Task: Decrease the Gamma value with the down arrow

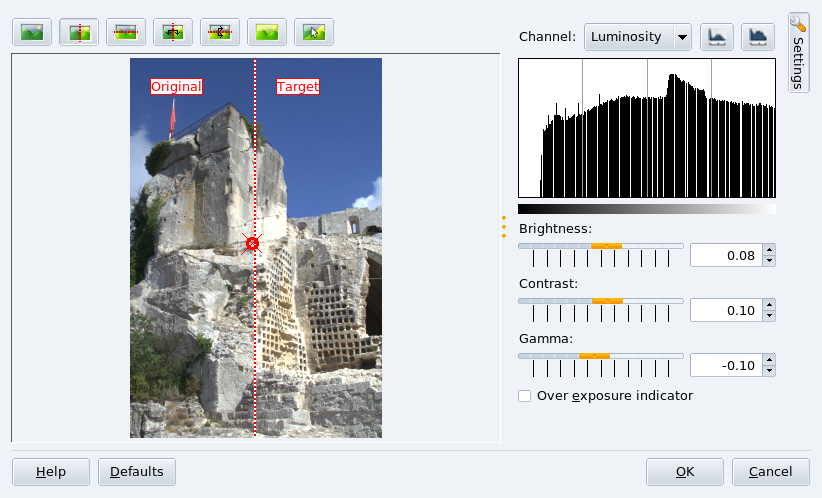Action: (768, 371)
